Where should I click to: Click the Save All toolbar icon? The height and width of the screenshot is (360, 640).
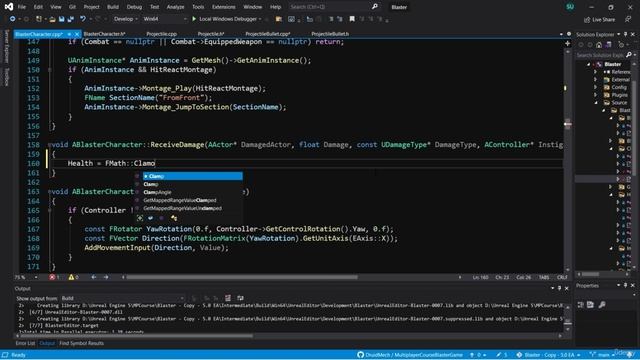pos(71,19)
